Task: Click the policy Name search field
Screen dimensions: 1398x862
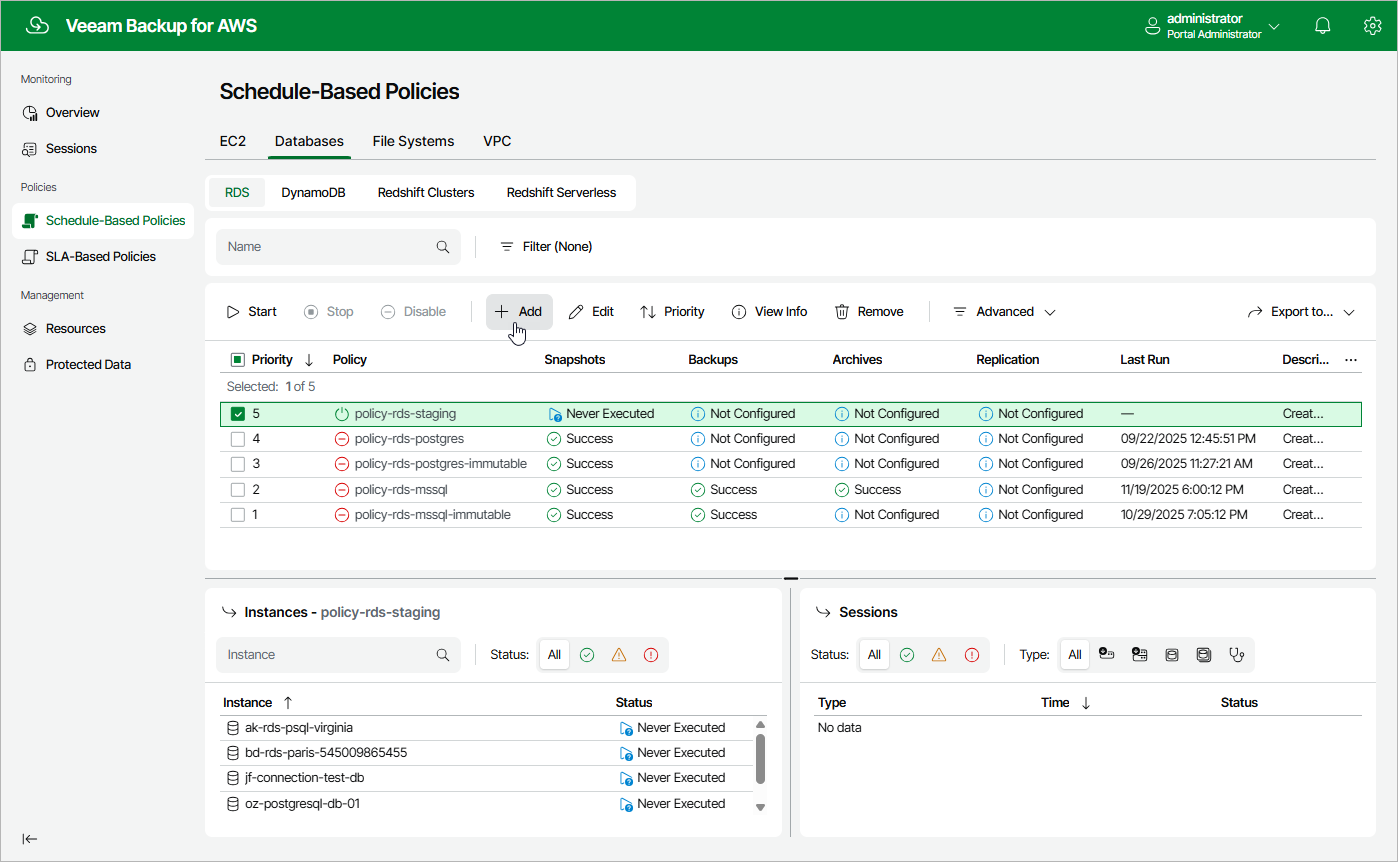Action: (x=338, y=247)
